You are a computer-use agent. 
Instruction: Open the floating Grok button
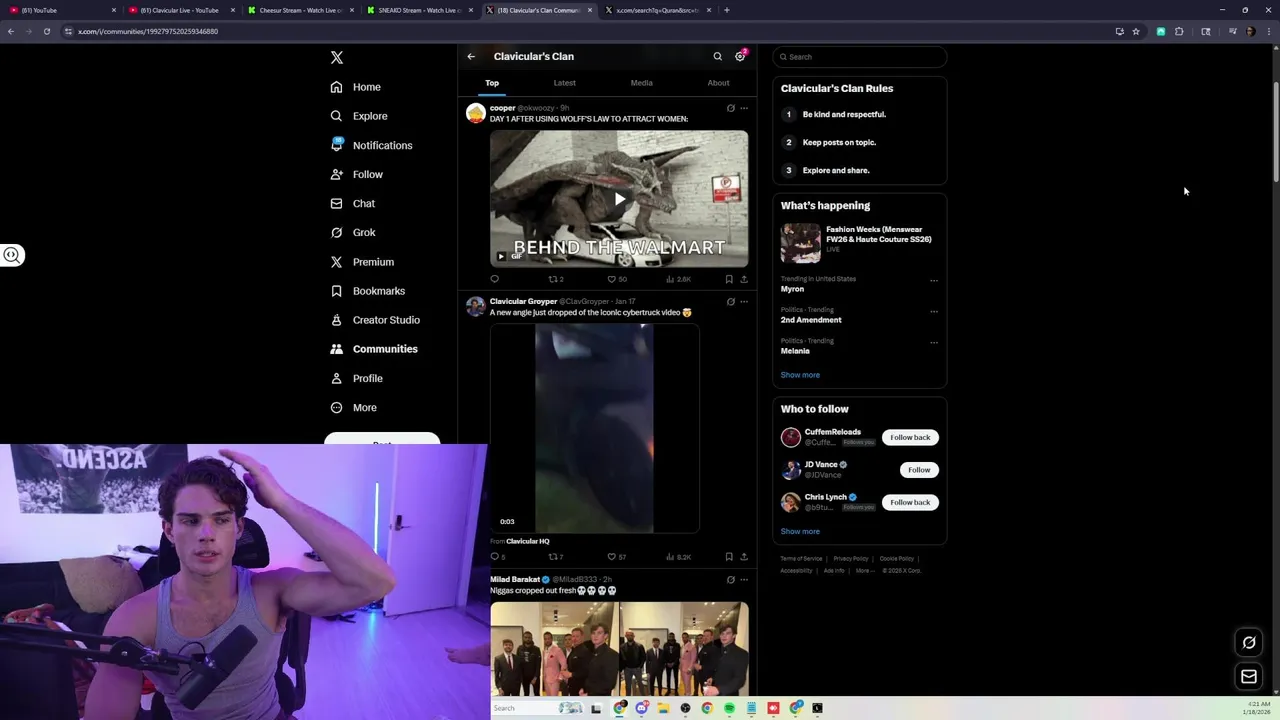pyautogui.click(x=1249, y=643)
